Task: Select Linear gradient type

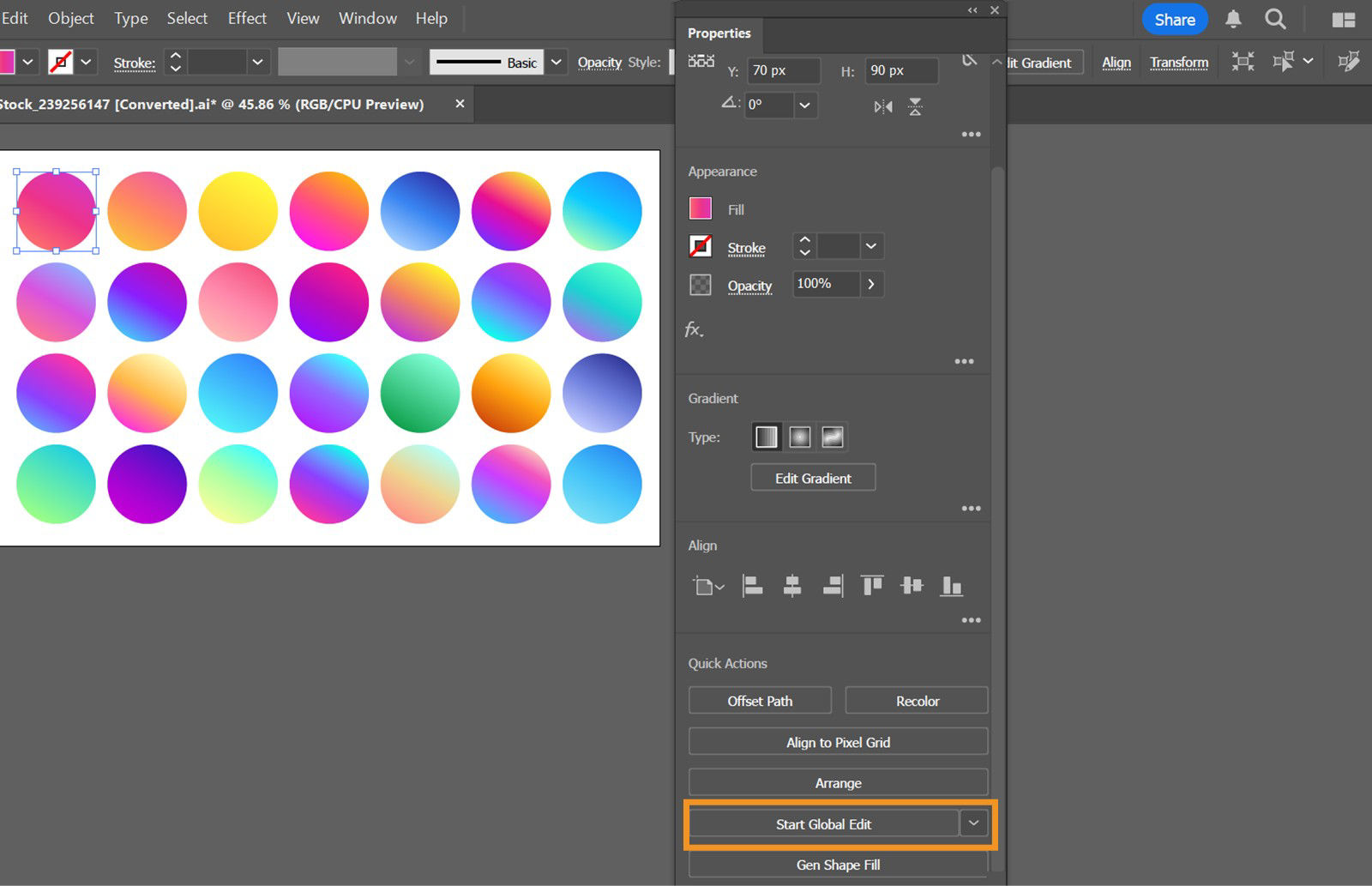Action: click(x=766, y=437)
